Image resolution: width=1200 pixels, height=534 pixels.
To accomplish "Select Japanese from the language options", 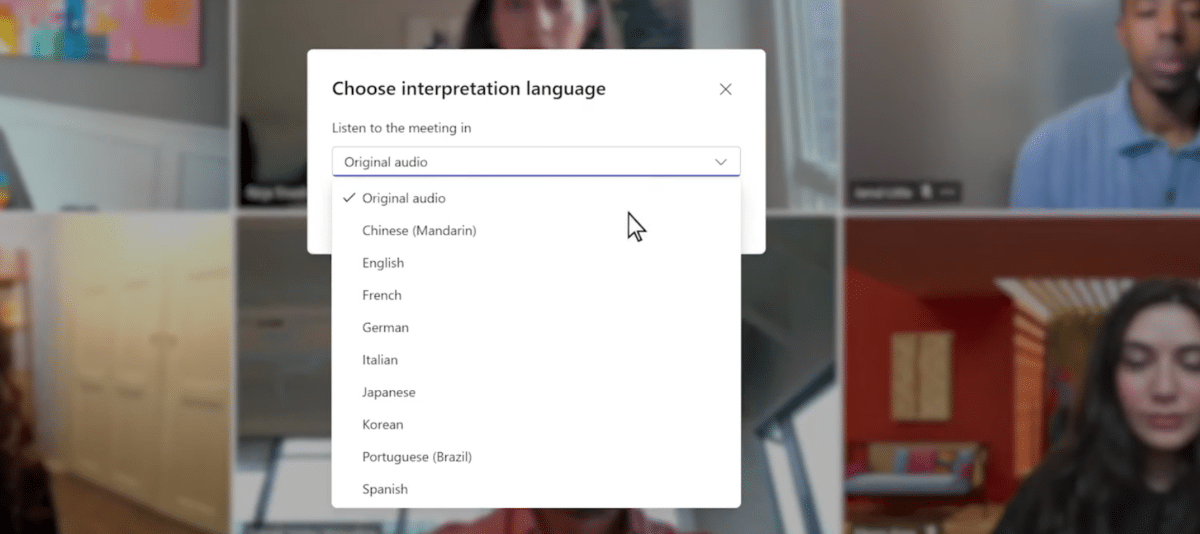I will [389, 392].
